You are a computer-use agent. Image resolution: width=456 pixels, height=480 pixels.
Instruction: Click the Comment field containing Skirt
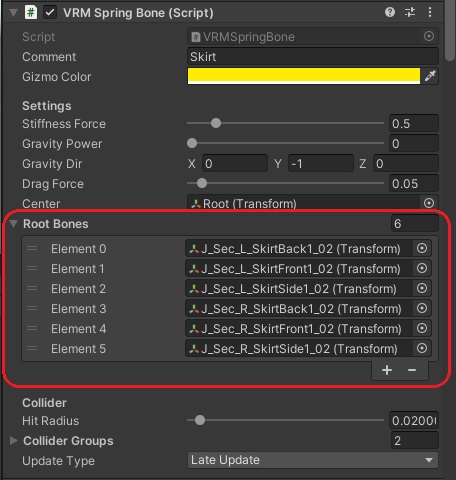click(313, 56)
